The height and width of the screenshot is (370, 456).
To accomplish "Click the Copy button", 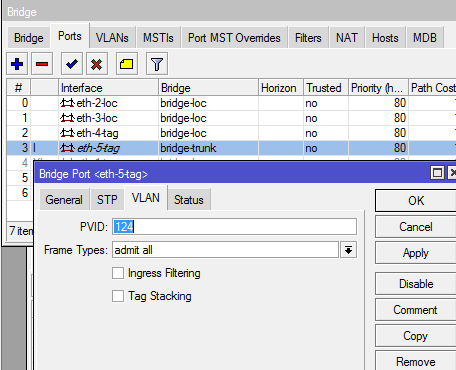I will tap(416, 336).
